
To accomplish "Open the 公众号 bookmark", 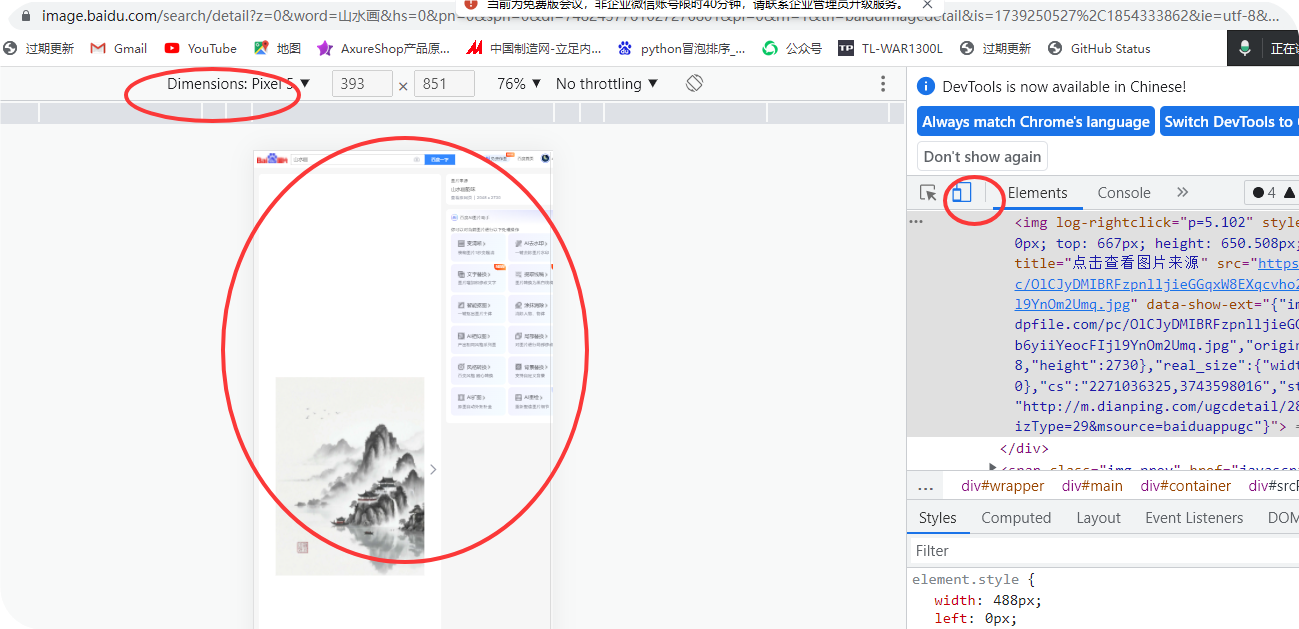I will tap(792, 48).
